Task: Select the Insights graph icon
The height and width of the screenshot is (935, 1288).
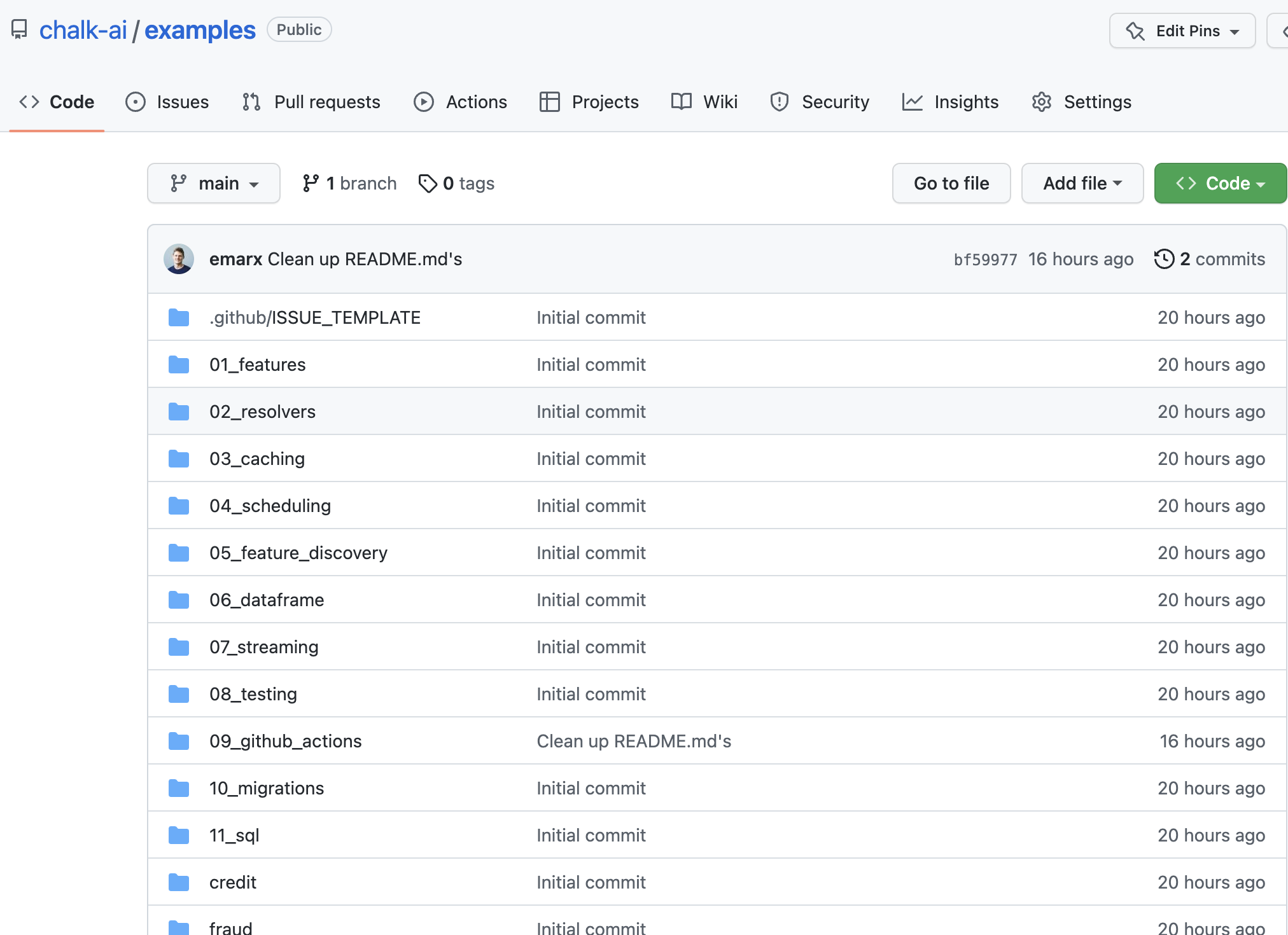Action: [x=913, y=102]
